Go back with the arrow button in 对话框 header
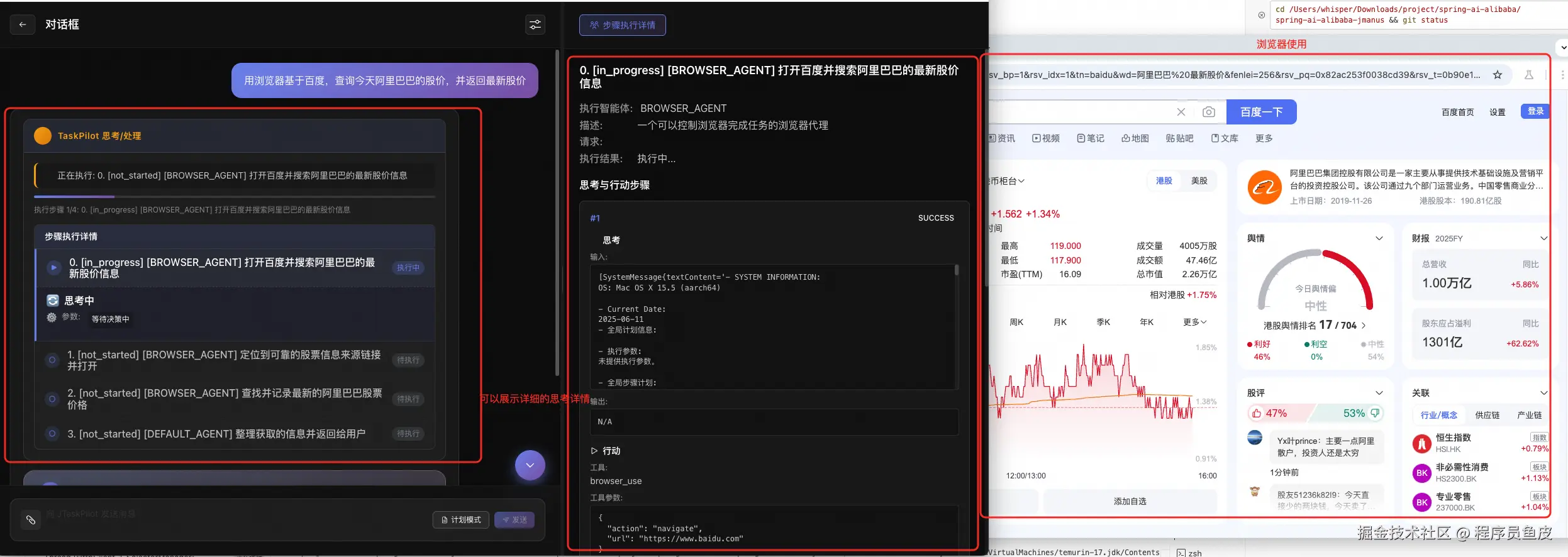 click(x=23, y=25)
